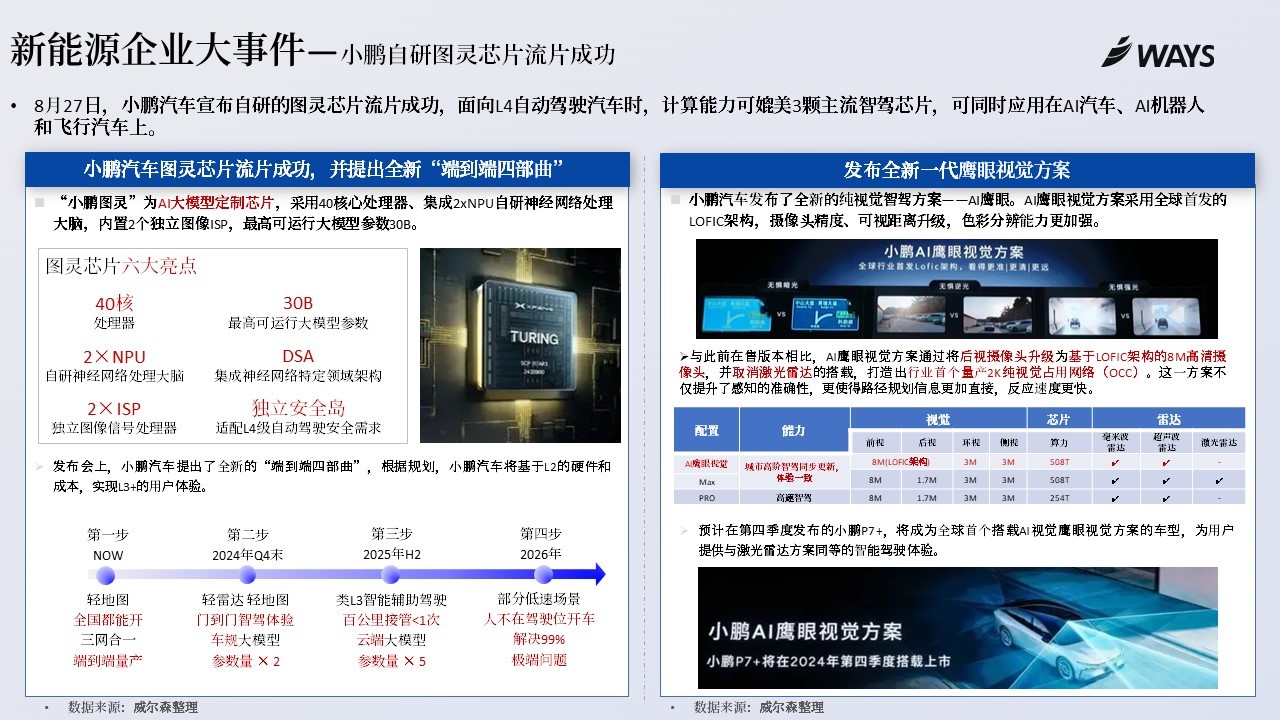The height and width of the screenshot is (720, 1280).
Task: Click the 小鹏P7+ car photo at bottom
Action: coord(958,628)
